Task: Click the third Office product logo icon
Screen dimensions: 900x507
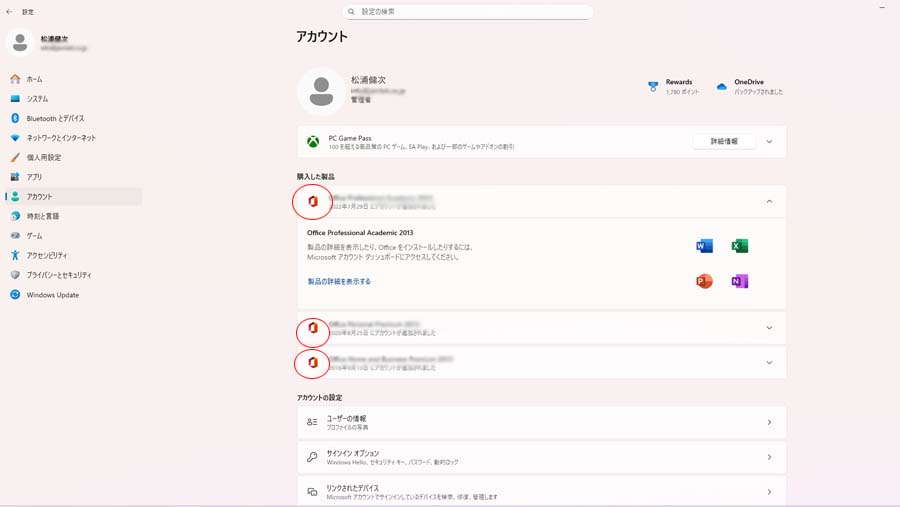Action: pyautogui.click(x=313, y=363)
